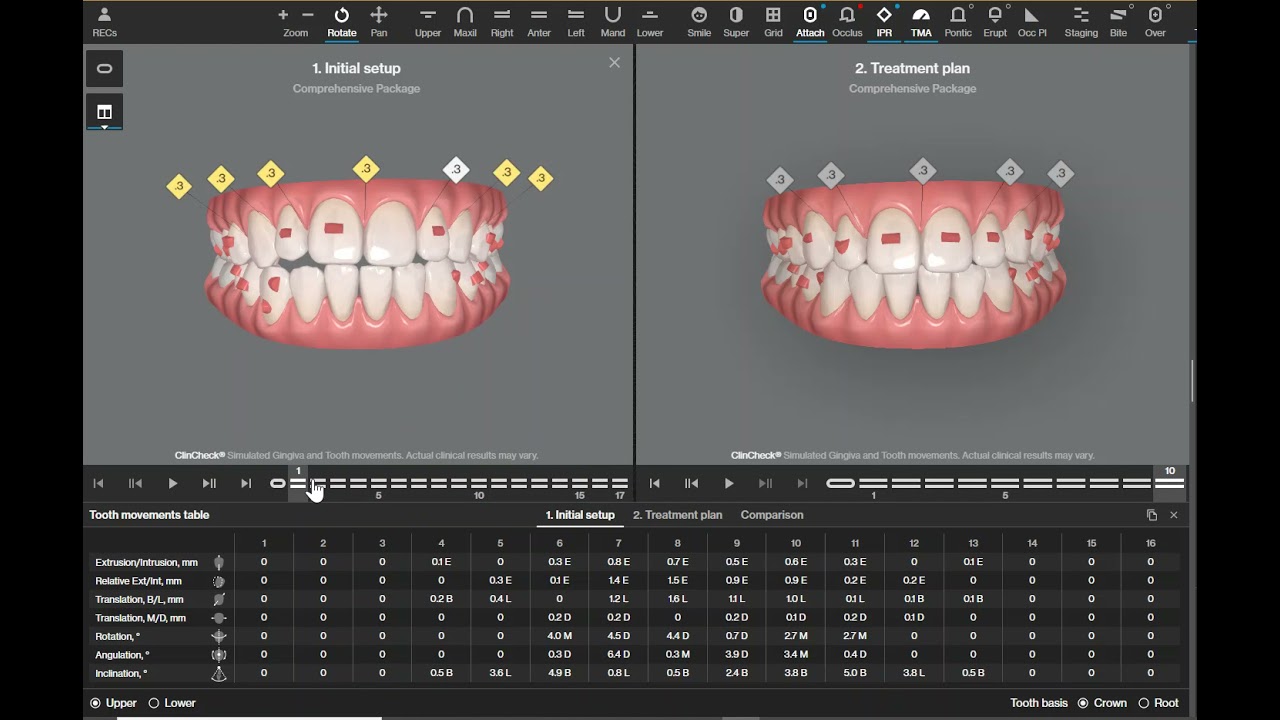Switch to Upper arch view
The height and width of the screenshot is (720, 1280).
click(x=428, y=21)
